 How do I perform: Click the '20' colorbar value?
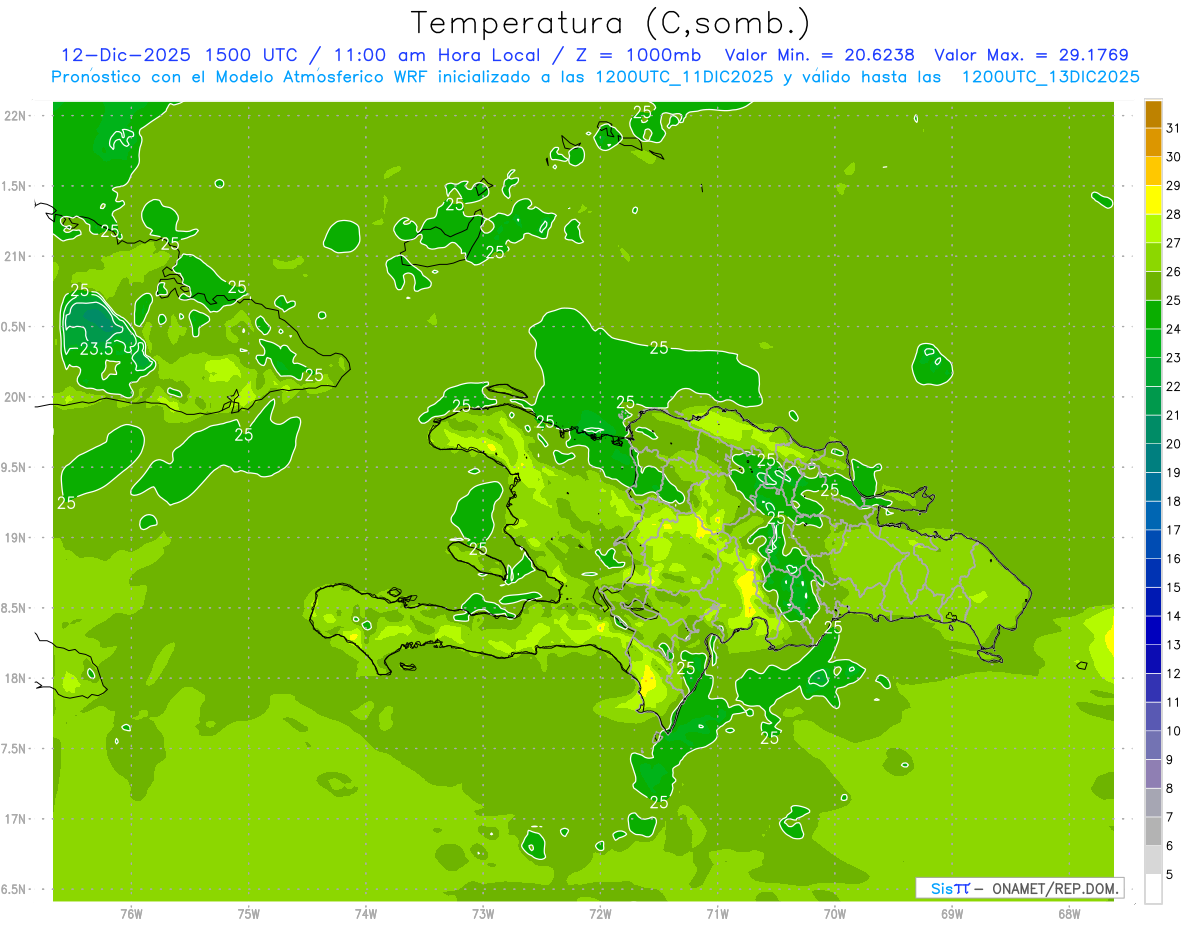coord(1174,444)
